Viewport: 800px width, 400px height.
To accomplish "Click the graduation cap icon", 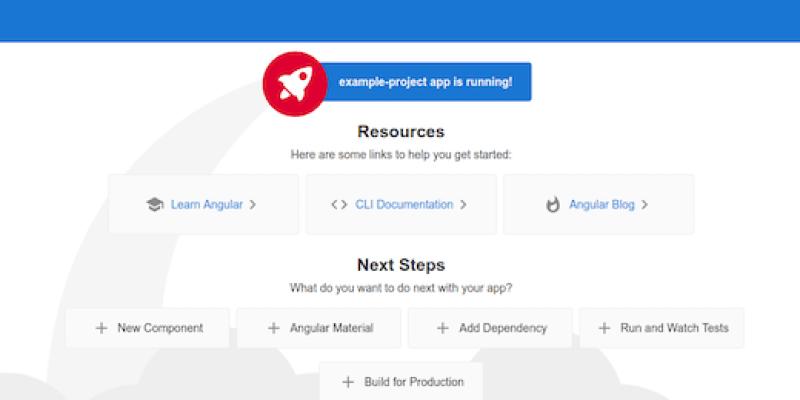I will [154, 204].
